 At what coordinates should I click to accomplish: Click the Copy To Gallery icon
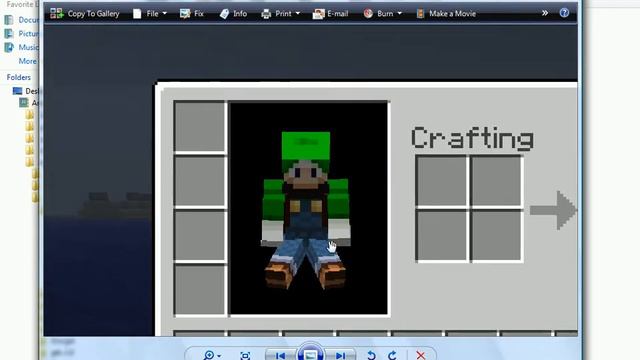57,13
